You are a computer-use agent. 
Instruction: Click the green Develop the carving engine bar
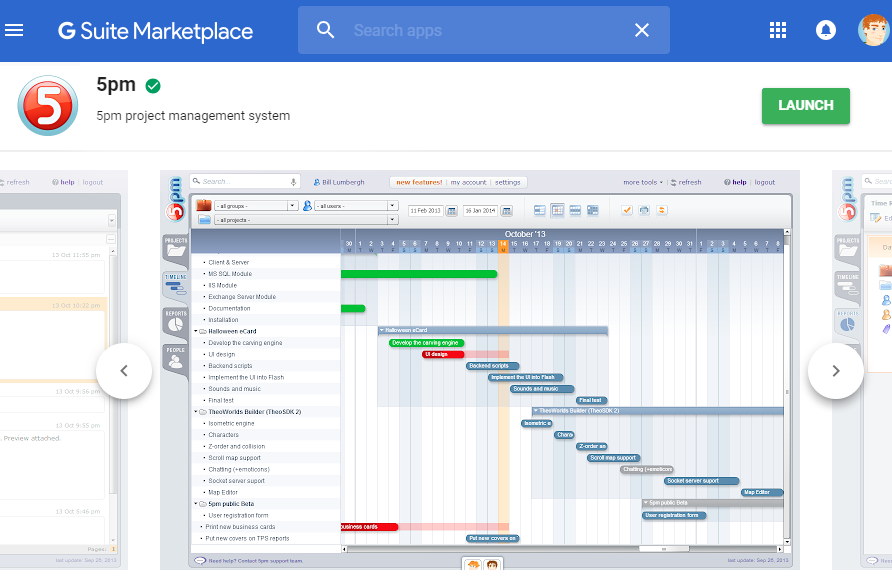[426, 343]
